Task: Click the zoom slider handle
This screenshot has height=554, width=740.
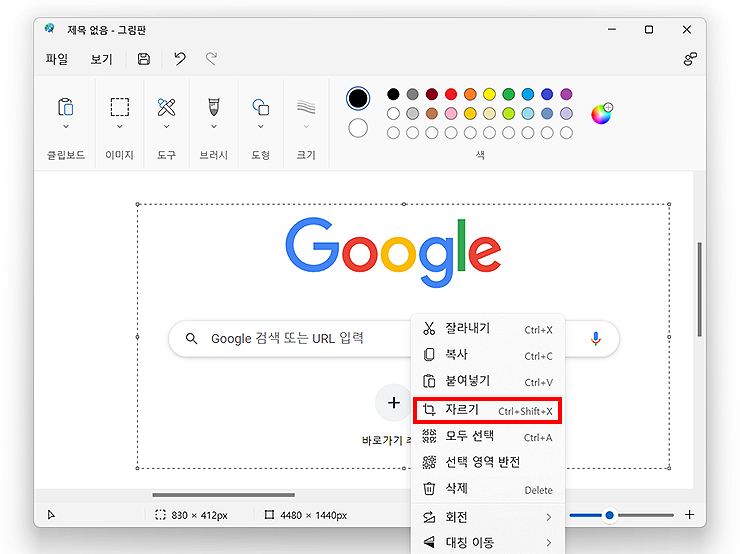Action: click(x=609, y=515)
